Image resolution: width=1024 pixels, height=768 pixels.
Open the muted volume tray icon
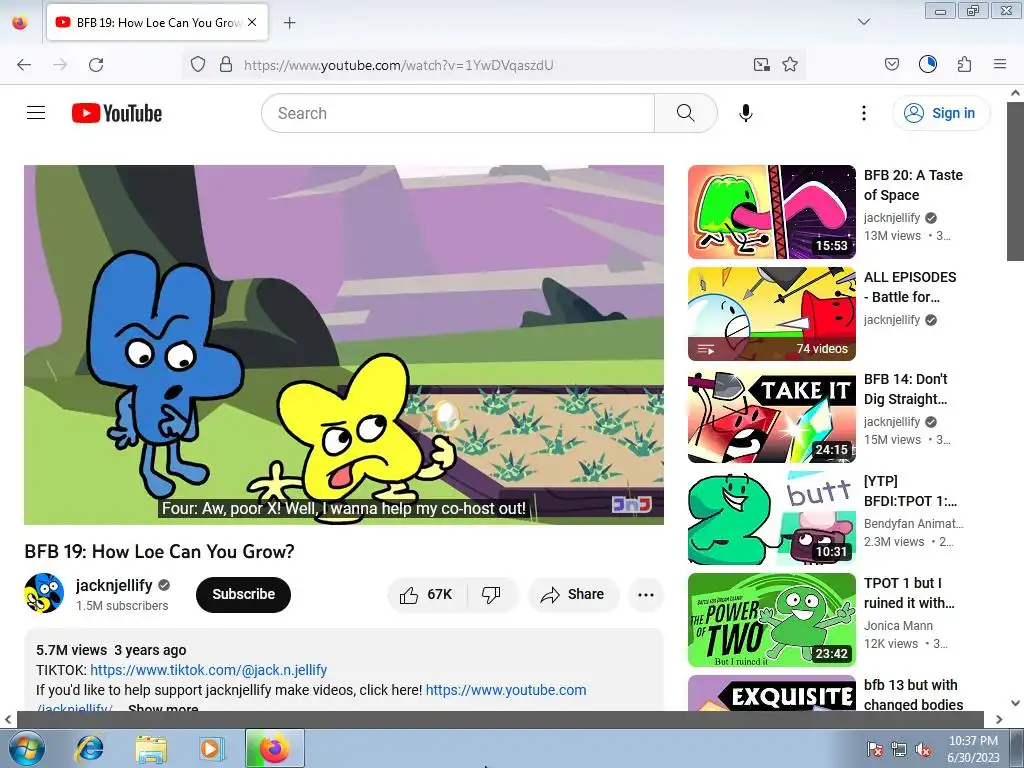click(923, 749)
